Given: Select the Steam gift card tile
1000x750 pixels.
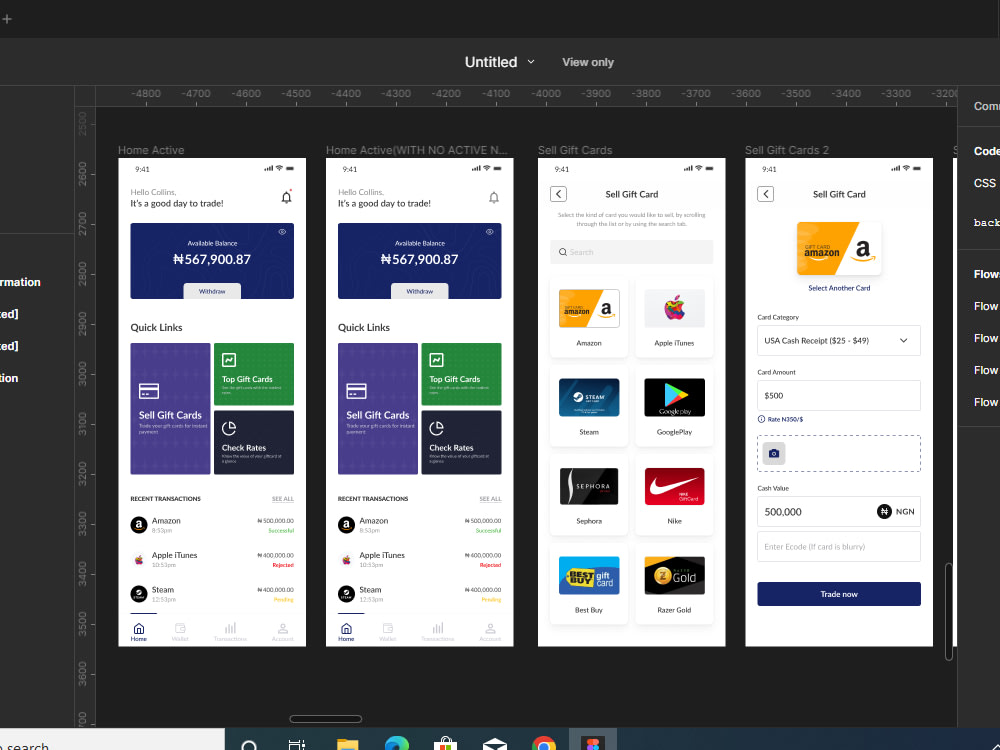Looking at the screenshot, I should point(589,406).
